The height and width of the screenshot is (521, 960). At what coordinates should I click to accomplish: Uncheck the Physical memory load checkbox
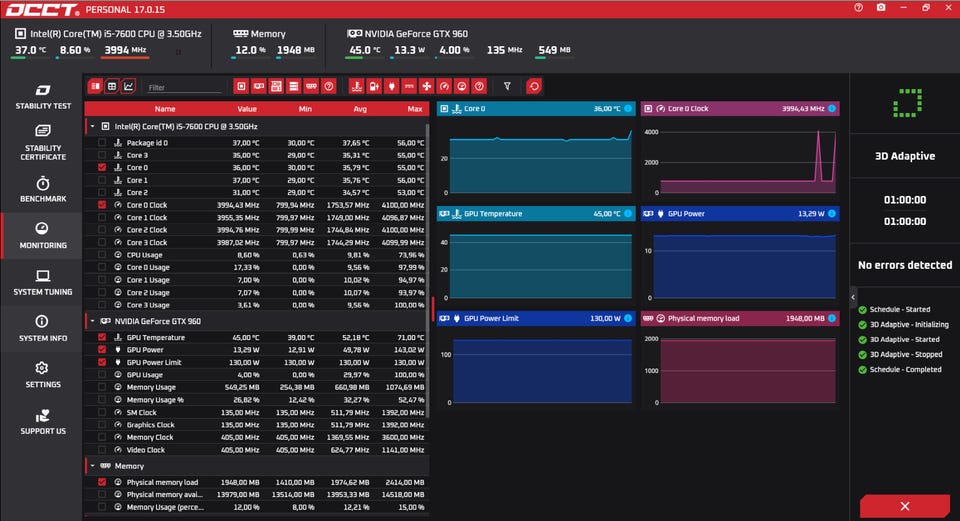click(x=102, y=482)
